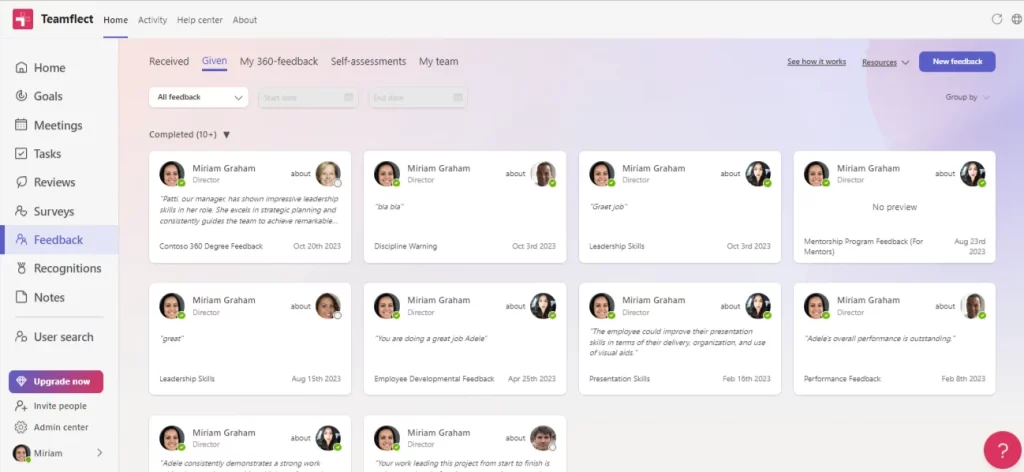Click the Feb 16th 2023 date

746,379
